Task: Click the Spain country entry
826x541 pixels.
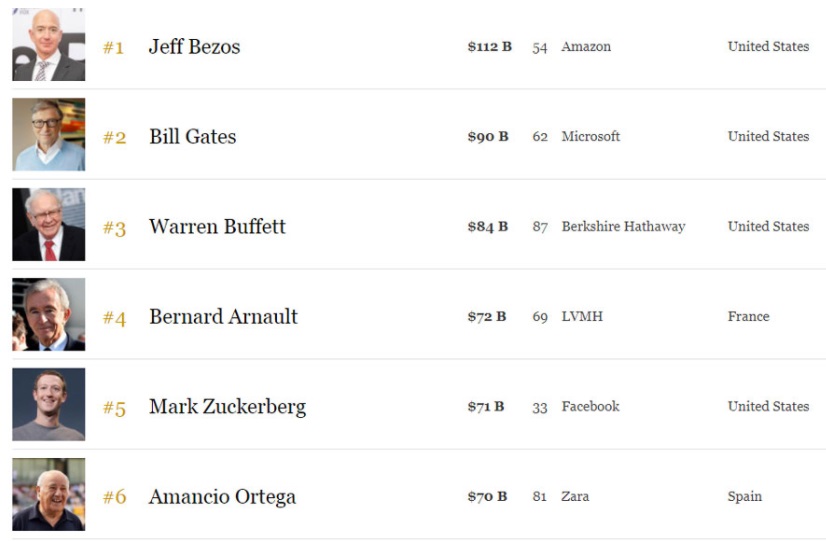Action: click(744, 497)
